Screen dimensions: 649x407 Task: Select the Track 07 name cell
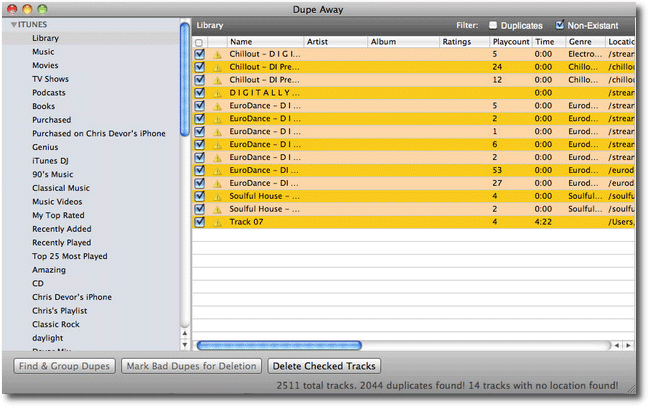pyautogui.click(x=246, y=222)
